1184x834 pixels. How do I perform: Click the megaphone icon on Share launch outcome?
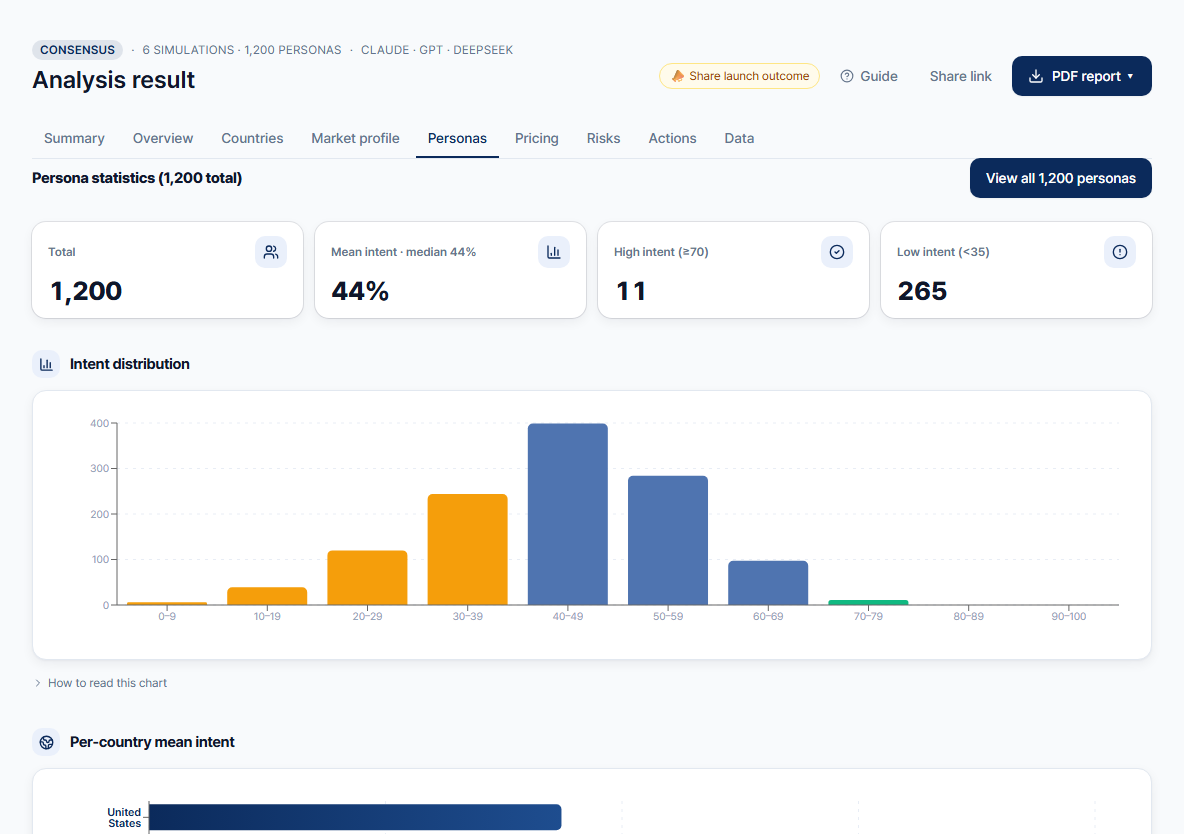point(677,76)
